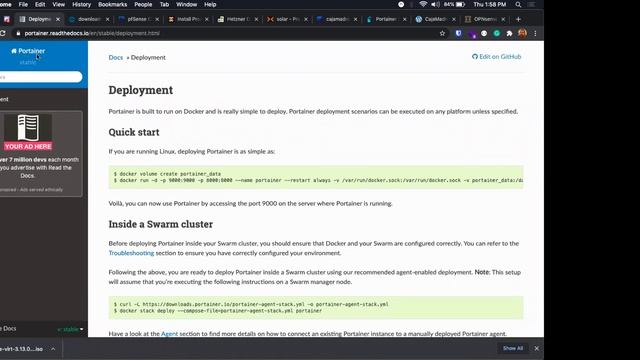Open the Bitwarden shield extension icon
640x360 pixels.
point(458,33)
